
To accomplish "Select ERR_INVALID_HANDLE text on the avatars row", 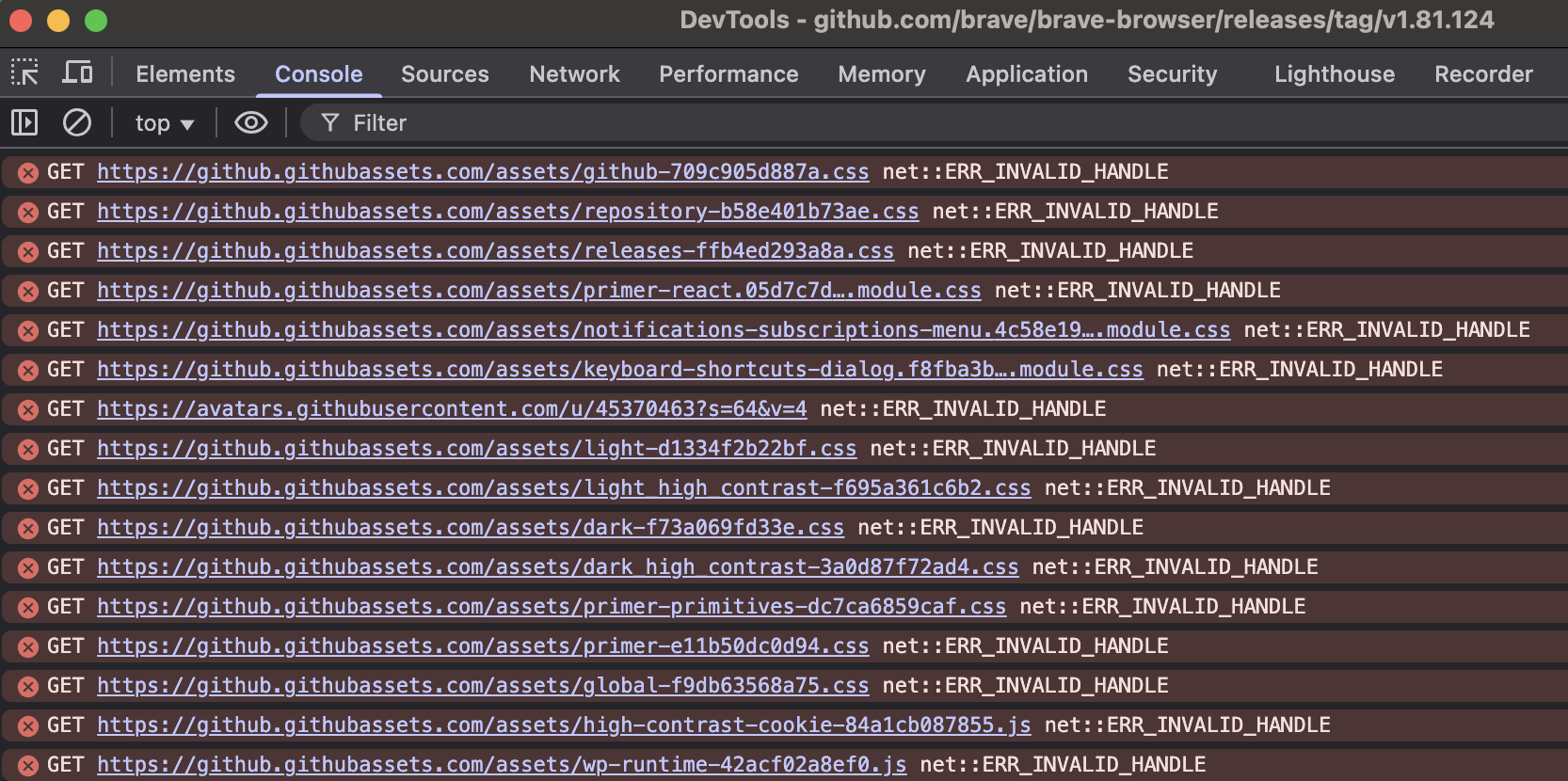I will tap(995, 409).
